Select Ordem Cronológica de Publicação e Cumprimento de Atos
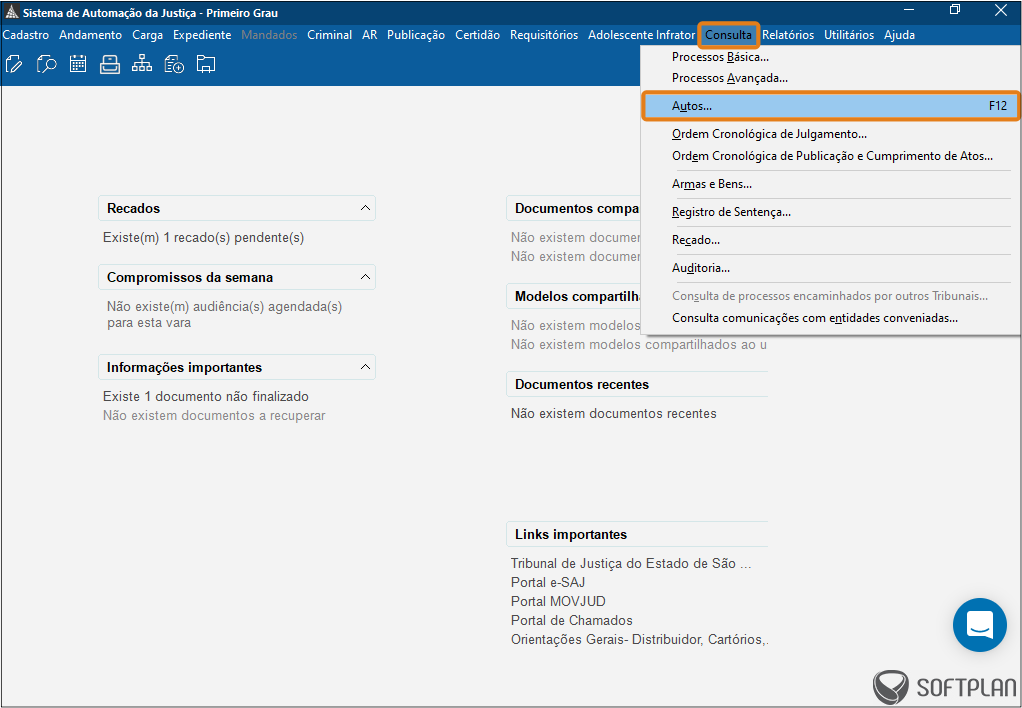1022x708 pixels. coord(830,156)
